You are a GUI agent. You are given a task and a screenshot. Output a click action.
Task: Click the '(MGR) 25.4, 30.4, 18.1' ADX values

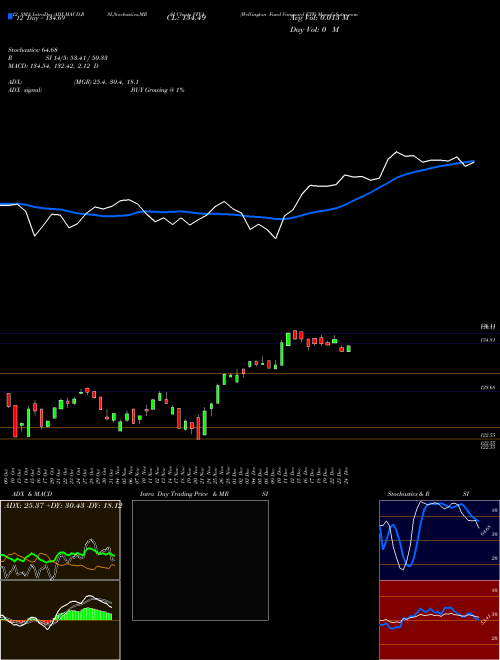(x=106, y=82)
